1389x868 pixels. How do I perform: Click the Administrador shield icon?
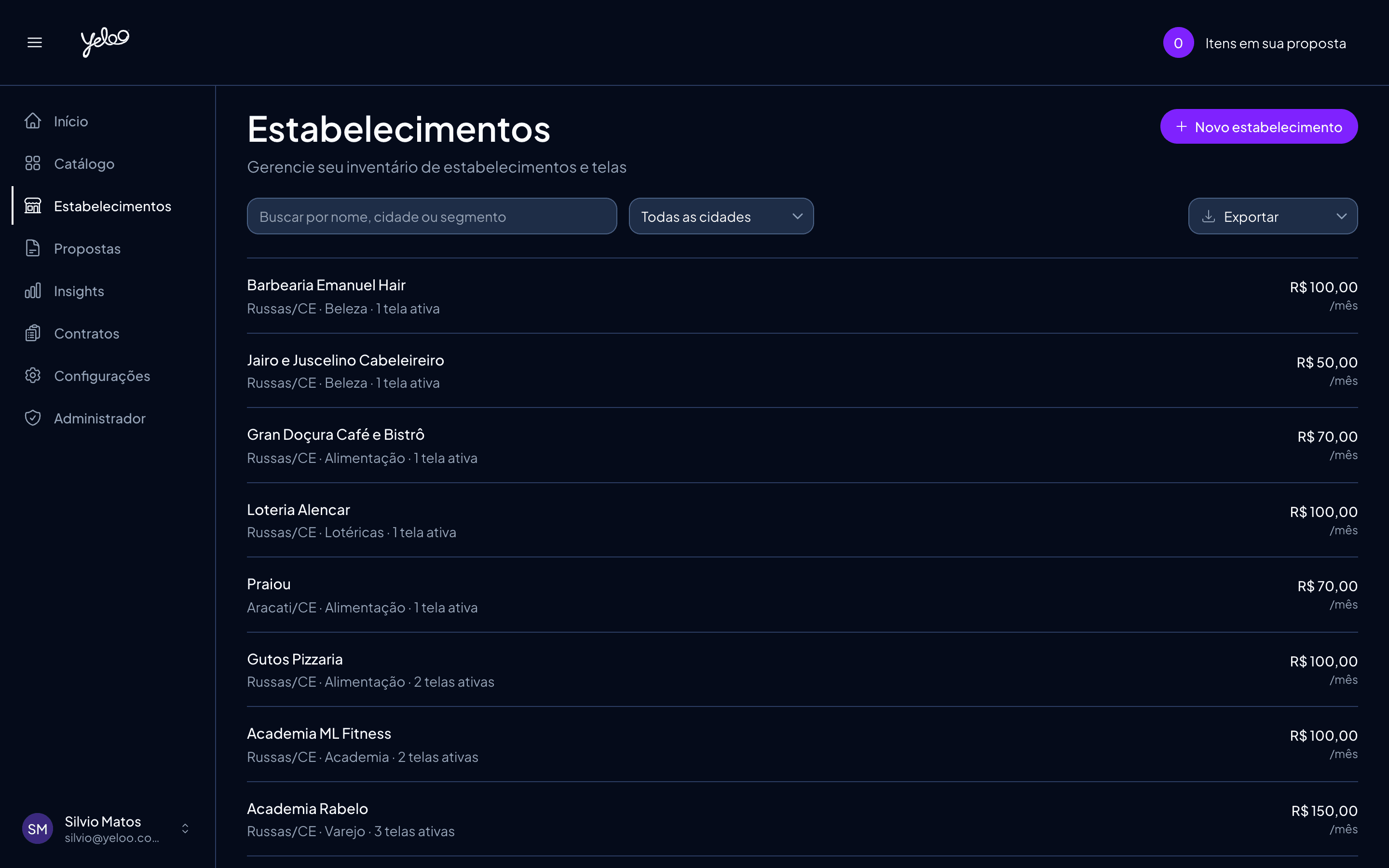(33, 418)
